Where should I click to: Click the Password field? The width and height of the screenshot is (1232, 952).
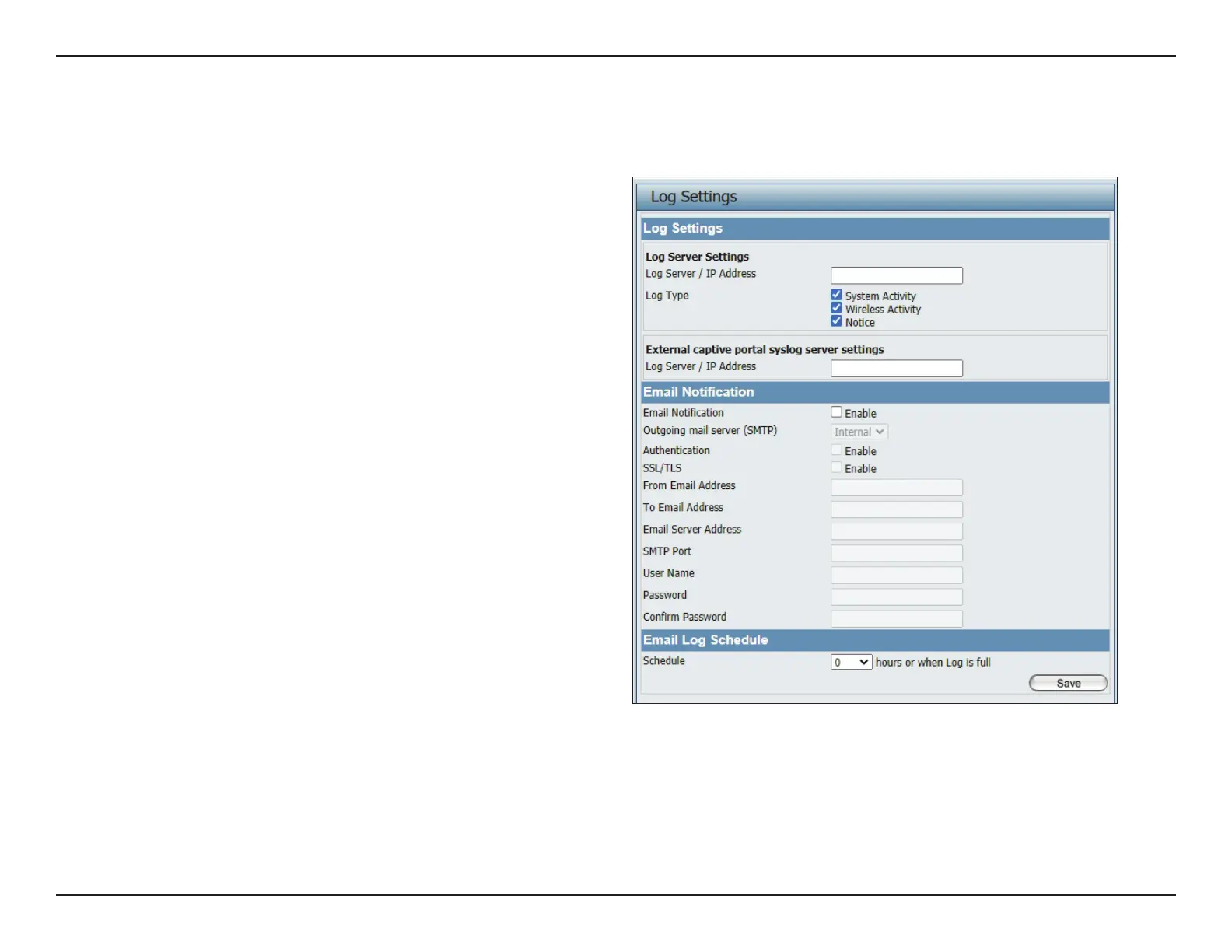coord(896,597)
